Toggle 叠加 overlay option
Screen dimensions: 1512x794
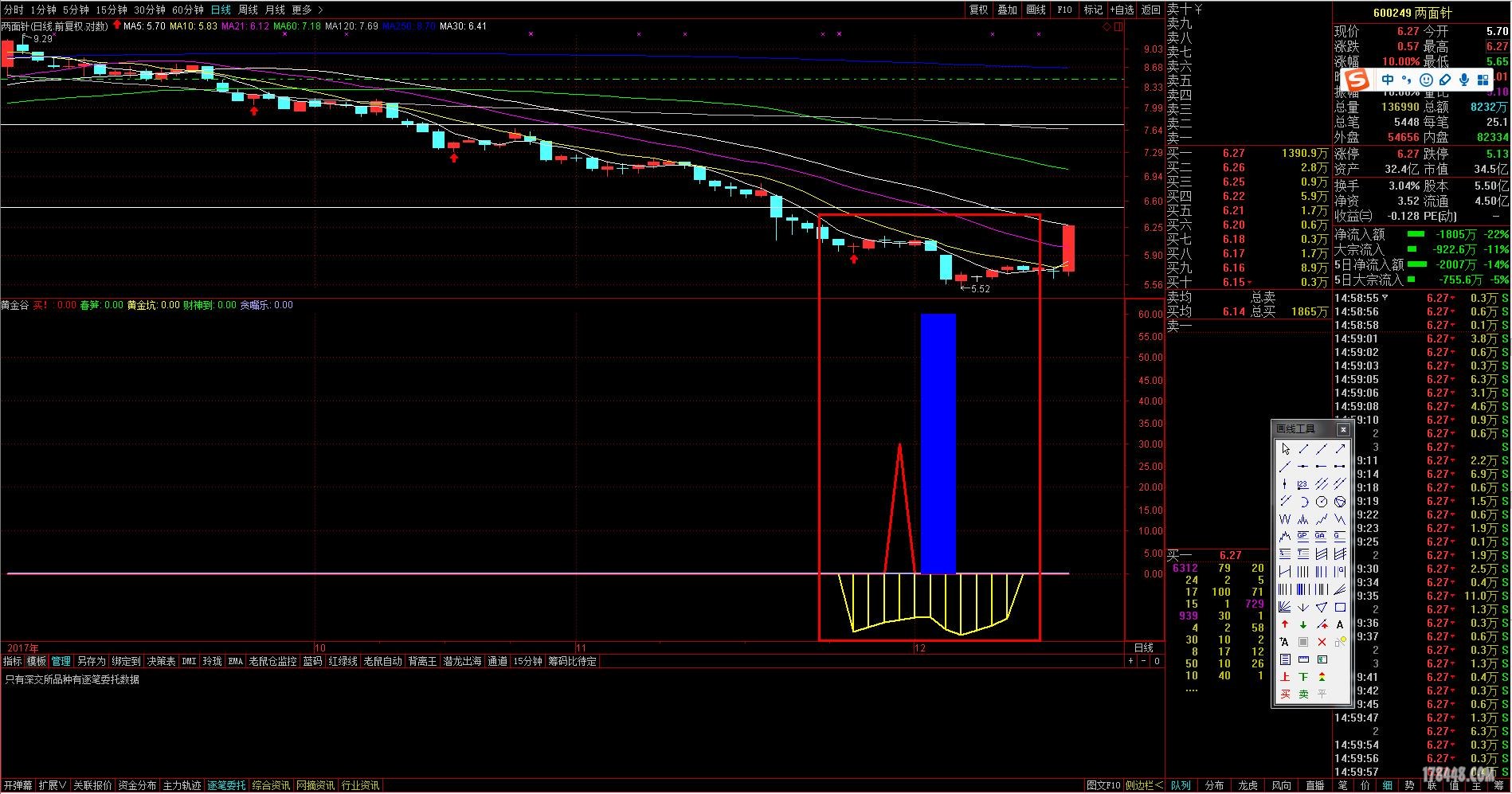(1007, 10)
